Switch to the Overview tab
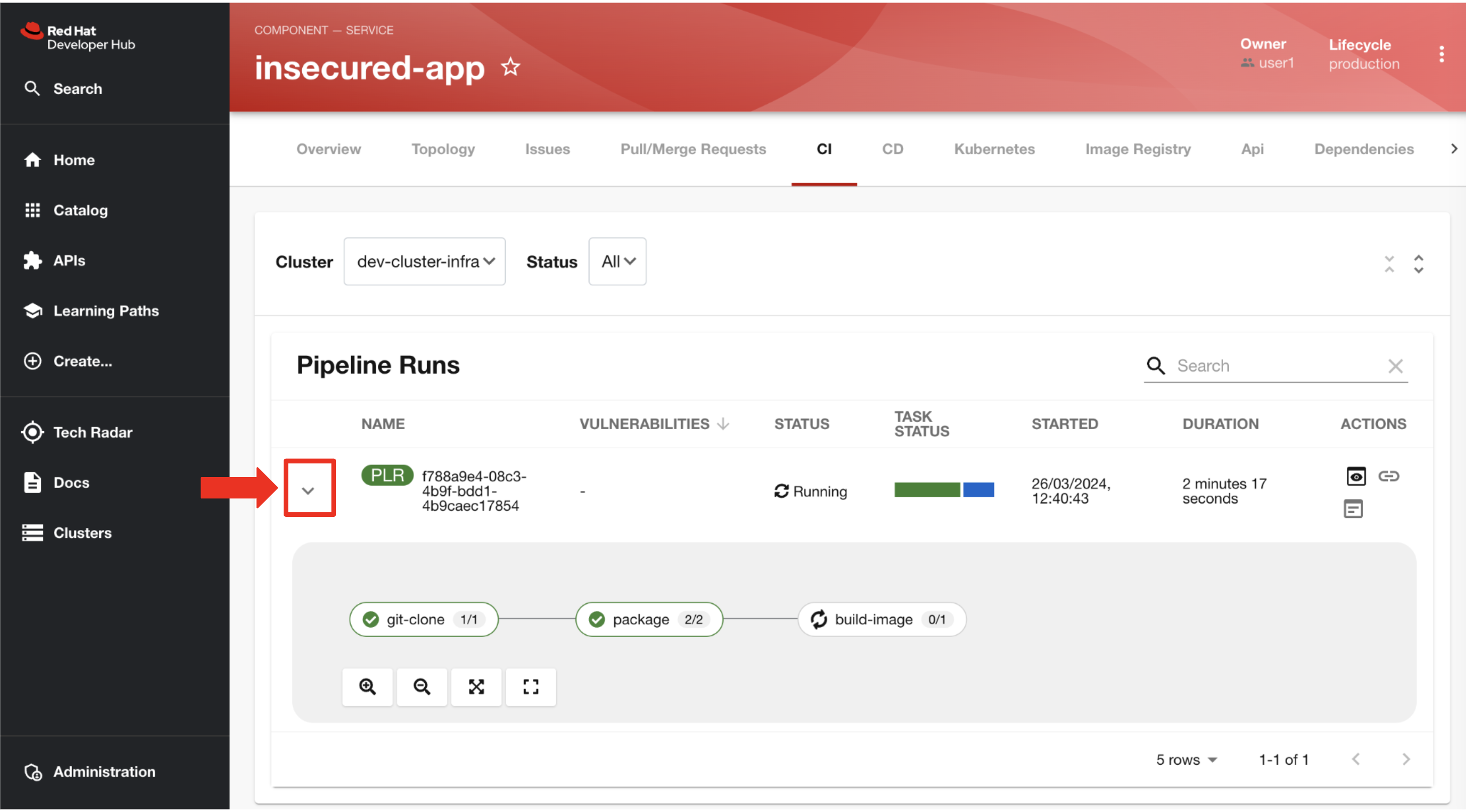The image size is (1466, 812). 328,149
